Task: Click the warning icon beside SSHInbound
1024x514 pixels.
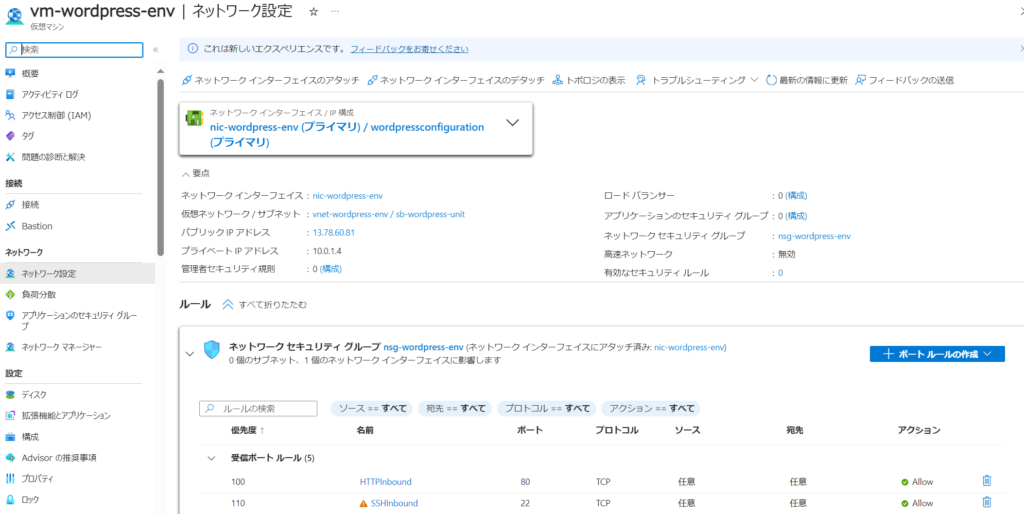Action: (x=363, y=504)
